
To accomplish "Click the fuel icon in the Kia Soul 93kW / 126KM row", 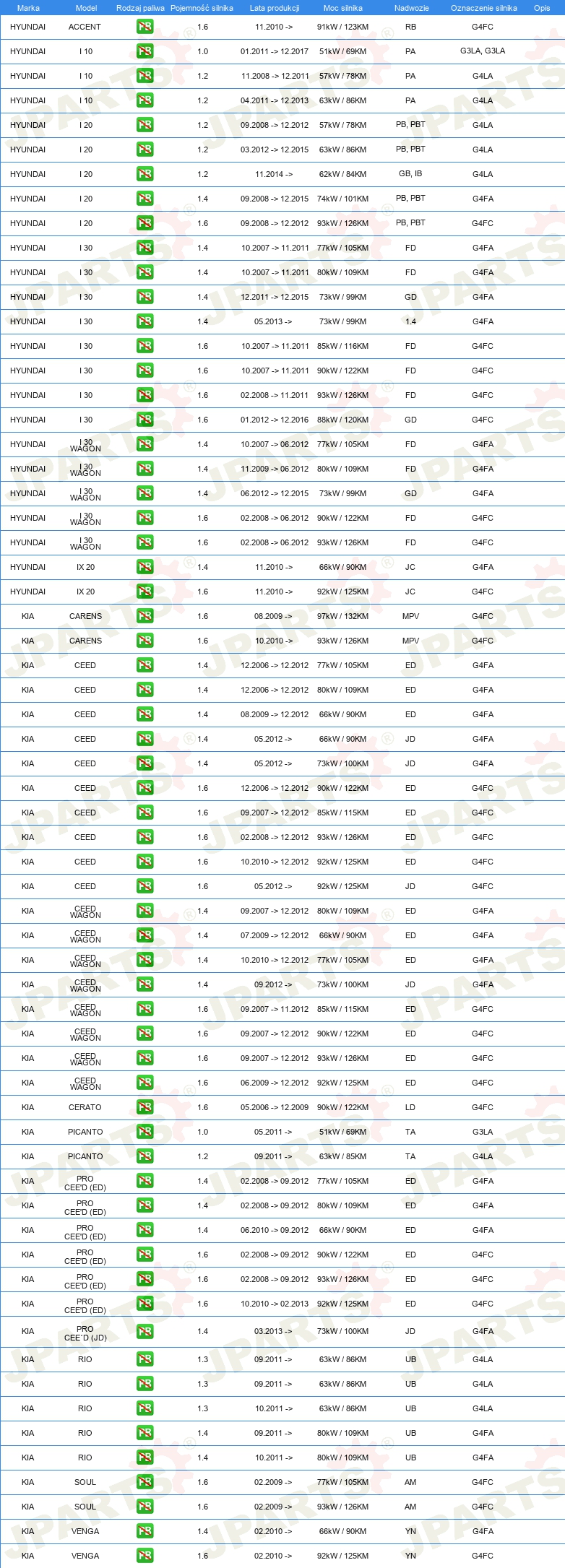I will [x=145, y=1507].
